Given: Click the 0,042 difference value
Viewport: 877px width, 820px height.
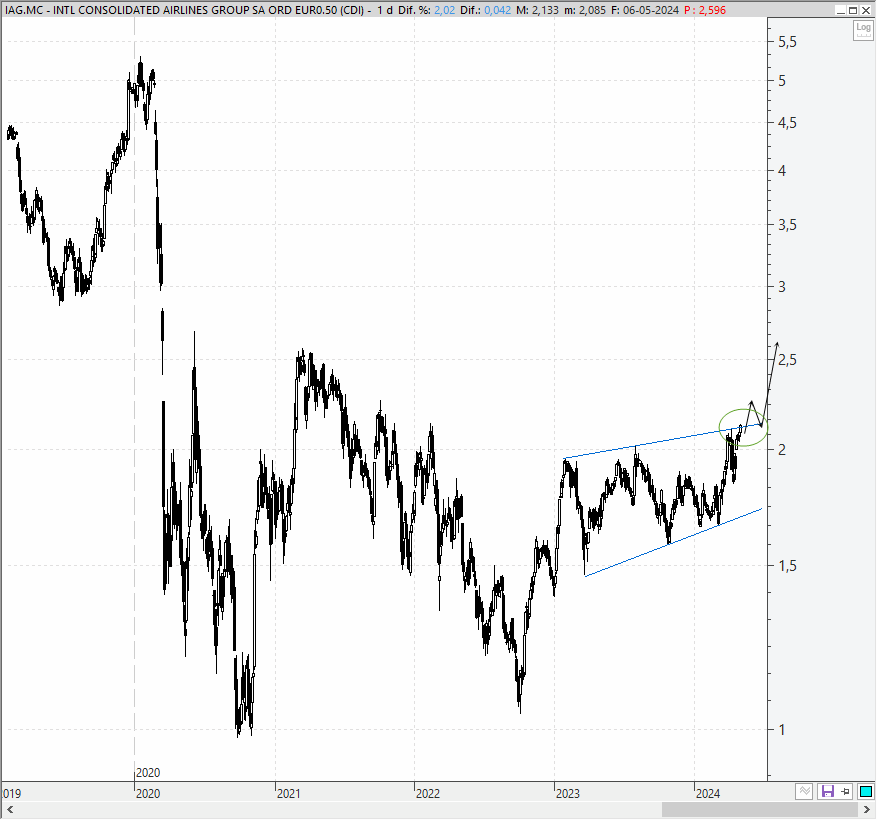Looking at the screenshot, I should [497, 10].
